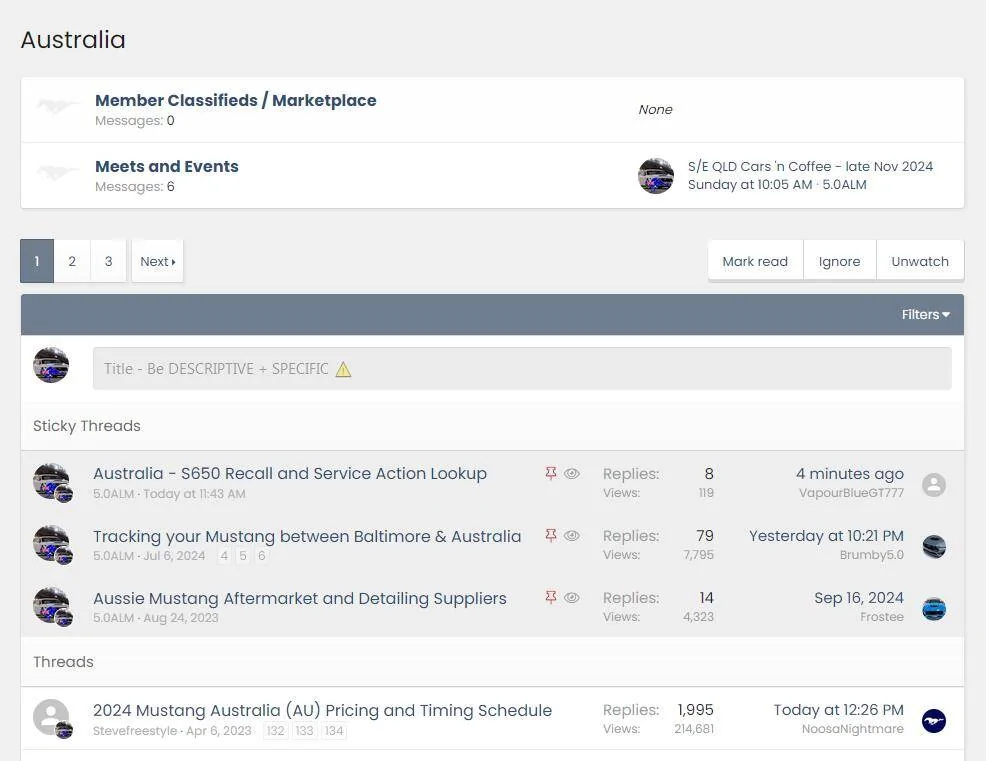Click Ignore forum button

click(x=839, y=261)
